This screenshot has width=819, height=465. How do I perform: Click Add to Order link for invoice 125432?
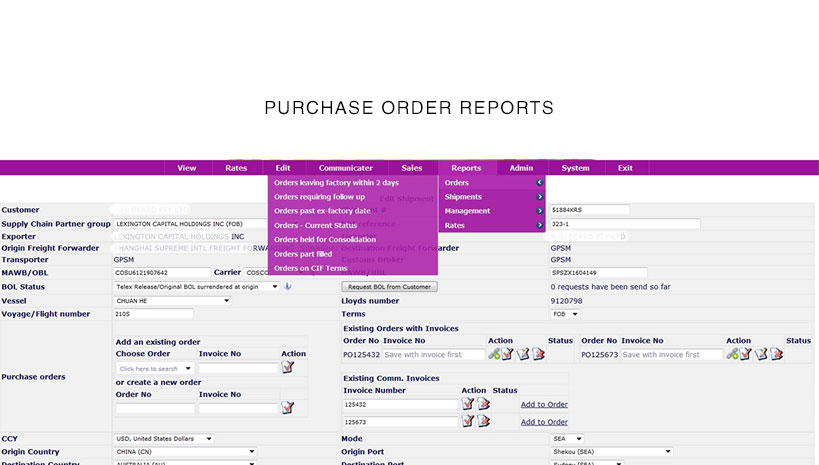(544, 404)
